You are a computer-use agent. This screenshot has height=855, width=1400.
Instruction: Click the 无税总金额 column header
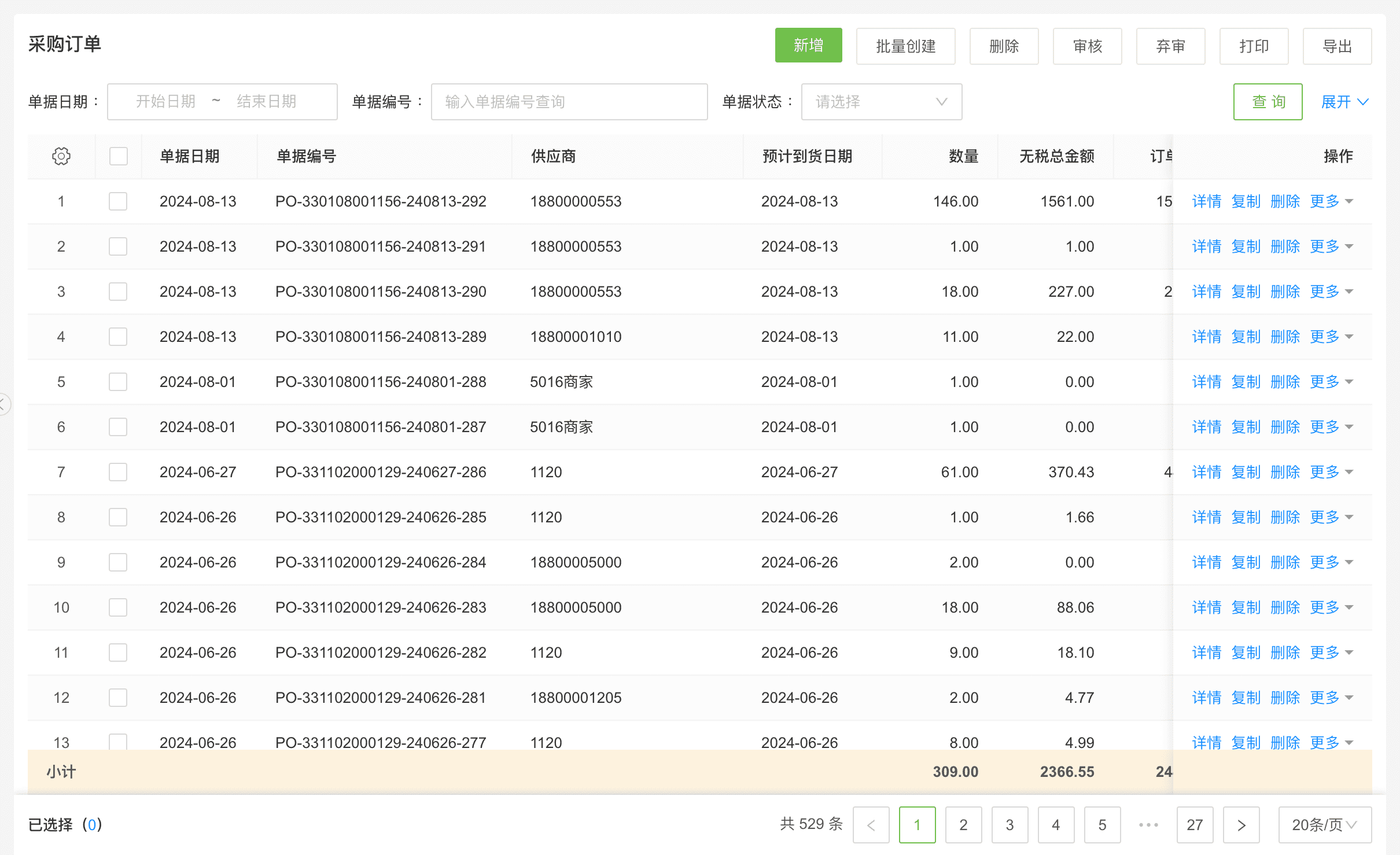(x=1056, y=156)
